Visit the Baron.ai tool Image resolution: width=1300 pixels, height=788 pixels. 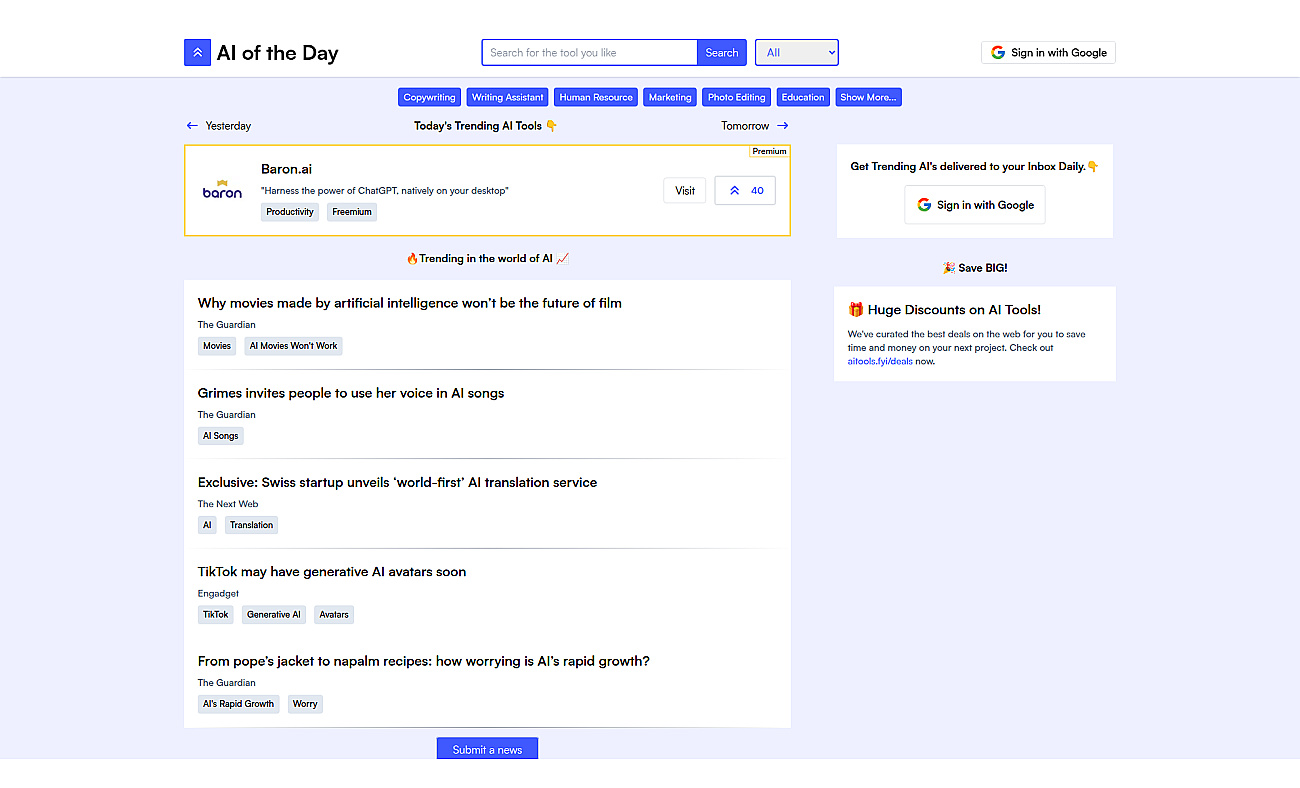pyautogui.click(x=685, y=191)
